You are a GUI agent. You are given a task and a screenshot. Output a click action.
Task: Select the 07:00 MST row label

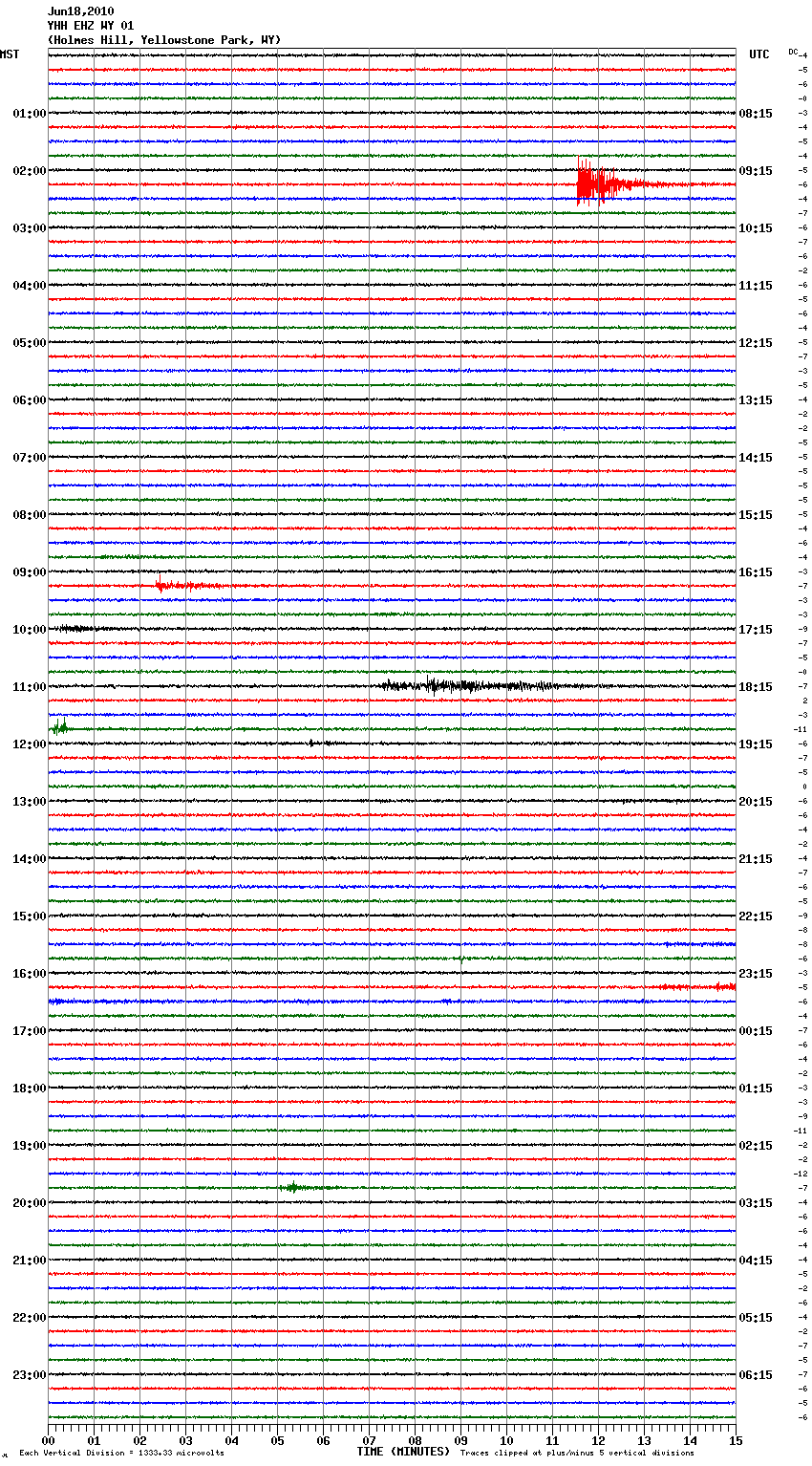pos(30,458)
